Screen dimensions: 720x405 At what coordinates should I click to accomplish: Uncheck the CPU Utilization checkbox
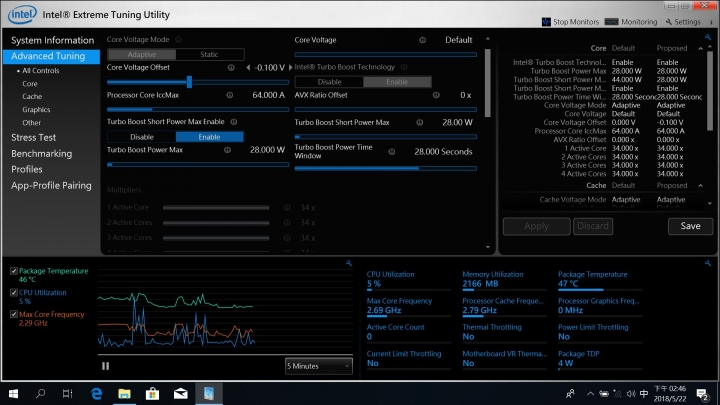coord(14,292)
